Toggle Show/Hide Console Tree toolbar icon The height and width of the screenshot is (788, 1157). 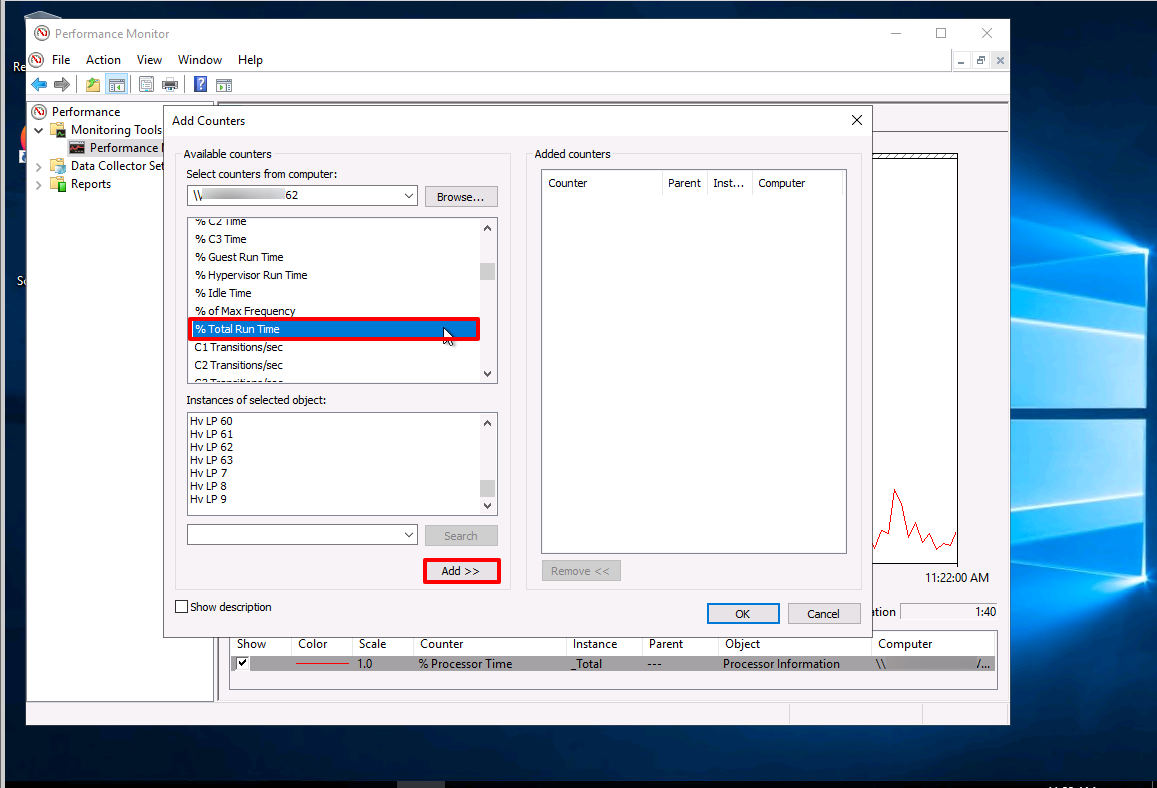coord(117,85)
